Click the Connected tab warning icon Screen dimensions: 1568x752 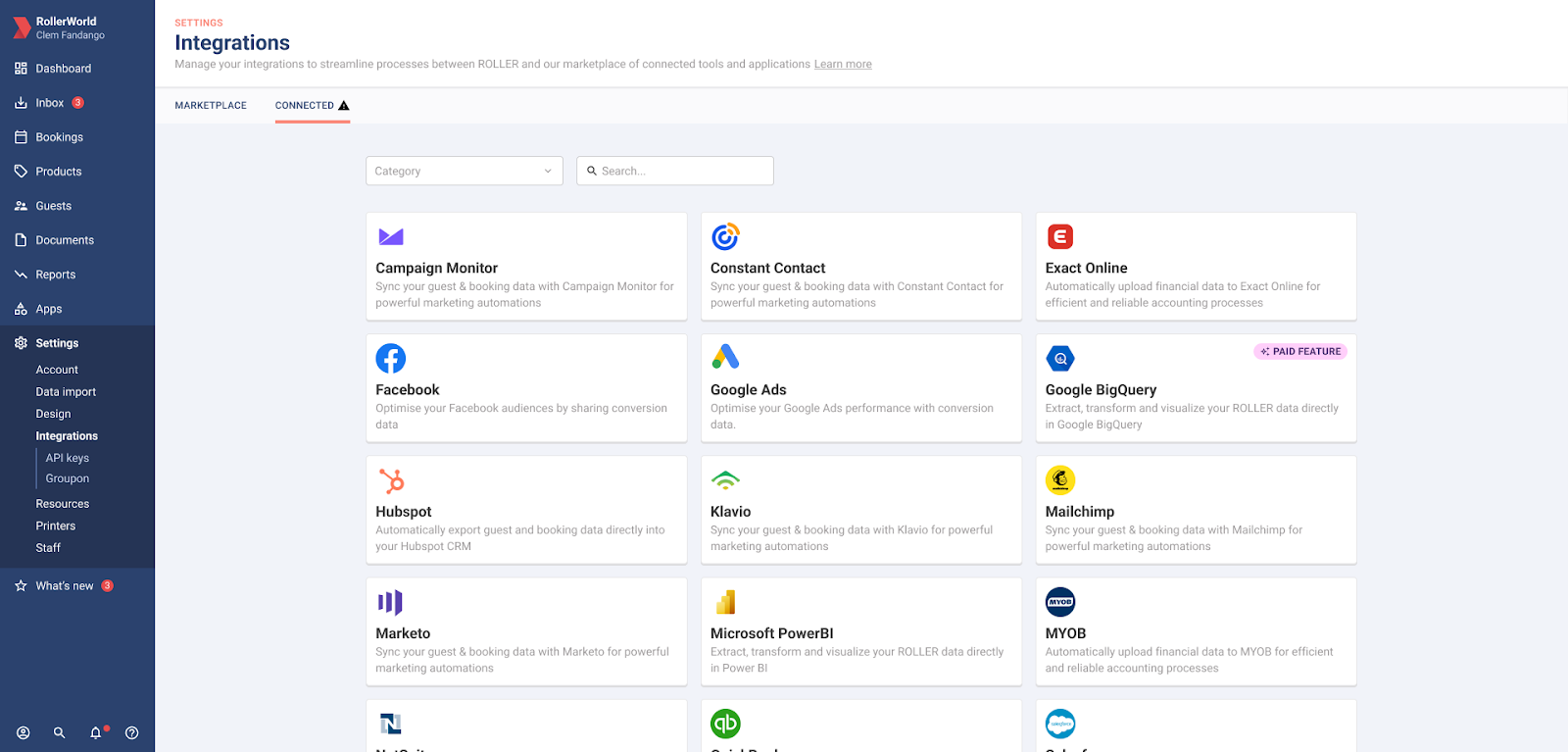click(x=344, y=105)
